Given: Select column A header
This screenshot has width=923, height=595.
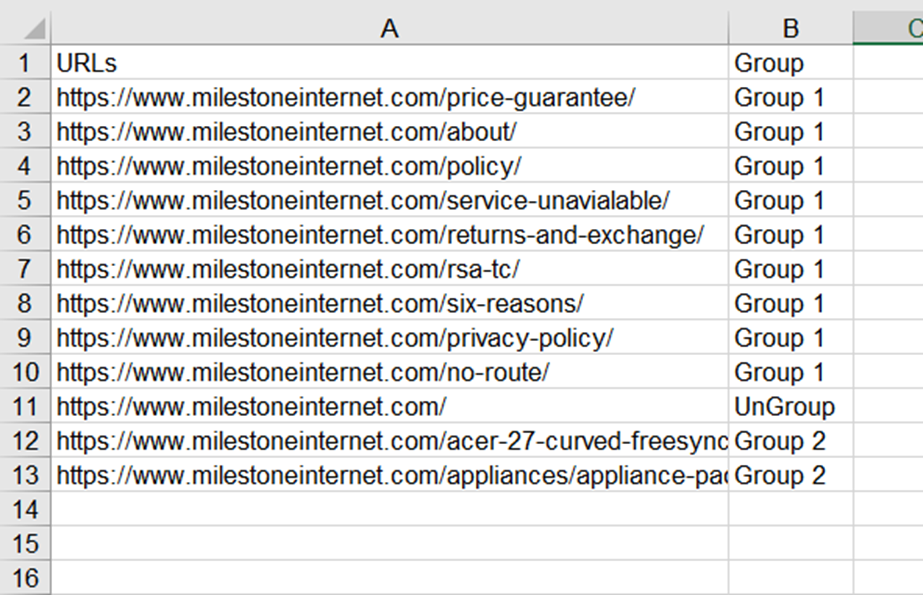Looking at the screenshot, I should click(x=390, y=28).
